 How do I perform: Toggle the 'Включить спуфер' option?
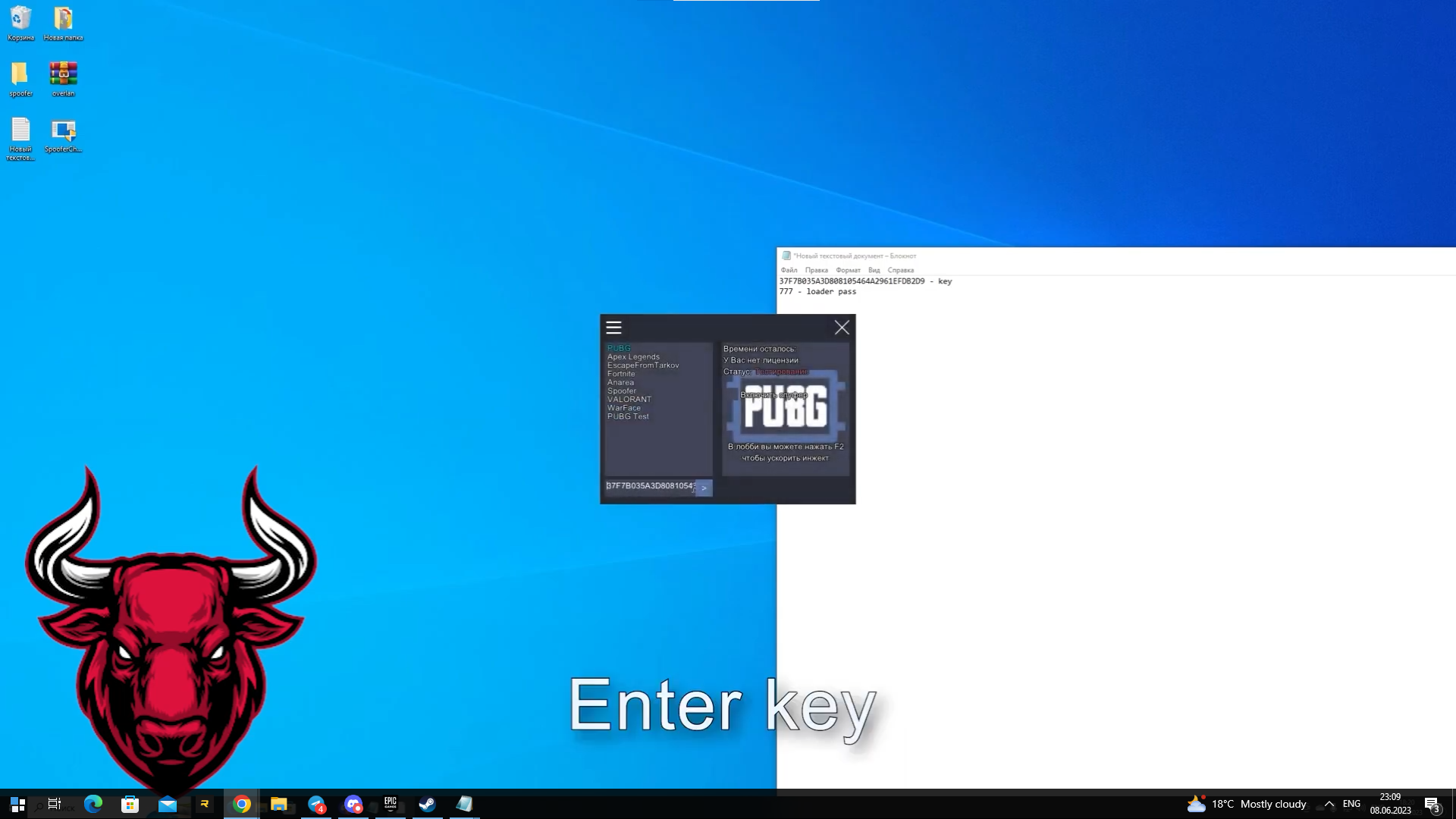pyautogui.click(x=773, y=395)
